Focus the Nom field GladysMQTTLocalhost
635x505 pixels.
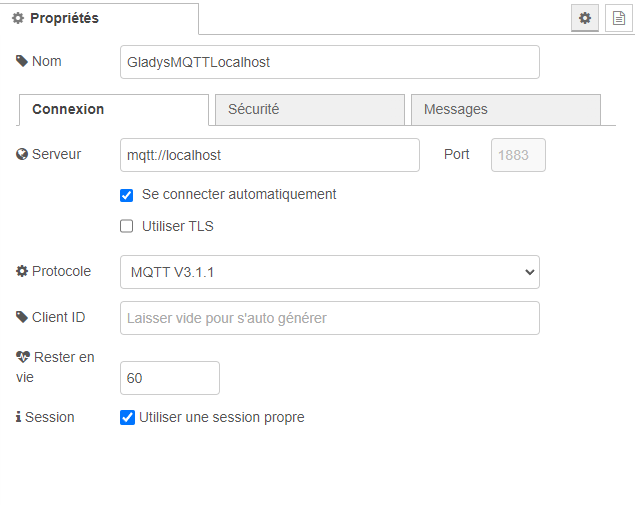[x=329, y=62]
